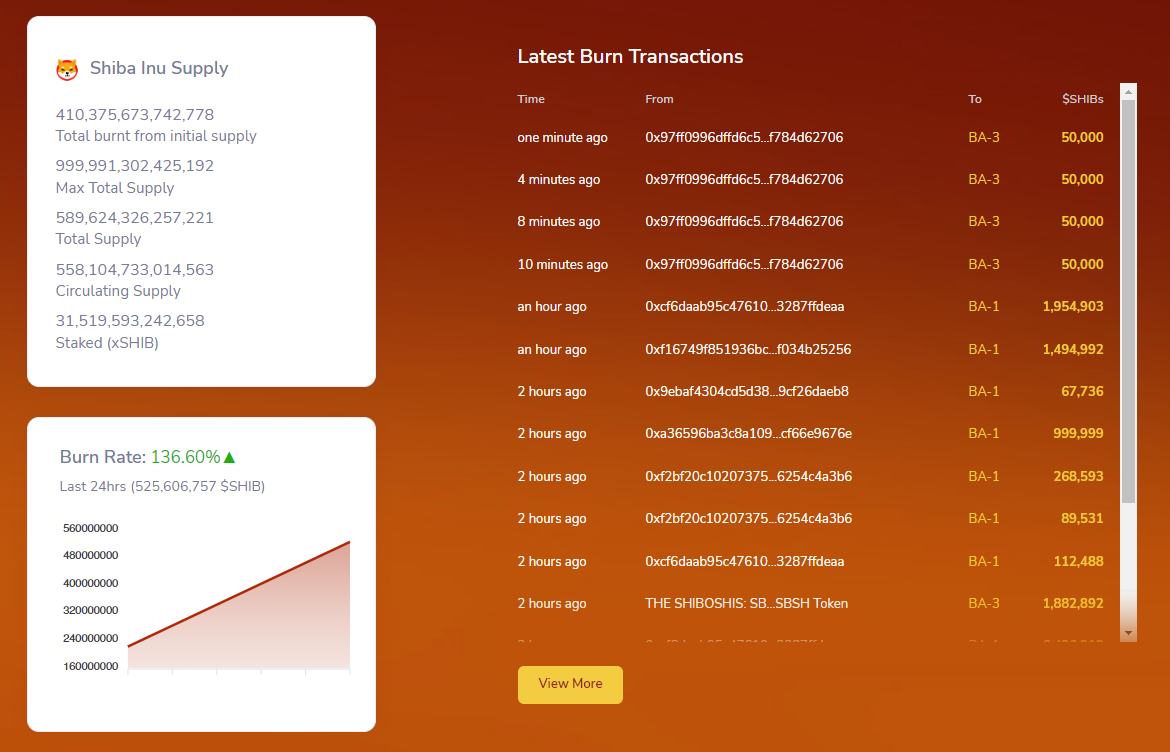The image size is (1170, 752).
Task: Open address 0xf2bf20c10207375 in the 89,531 row
Action: tap(748, 518)
